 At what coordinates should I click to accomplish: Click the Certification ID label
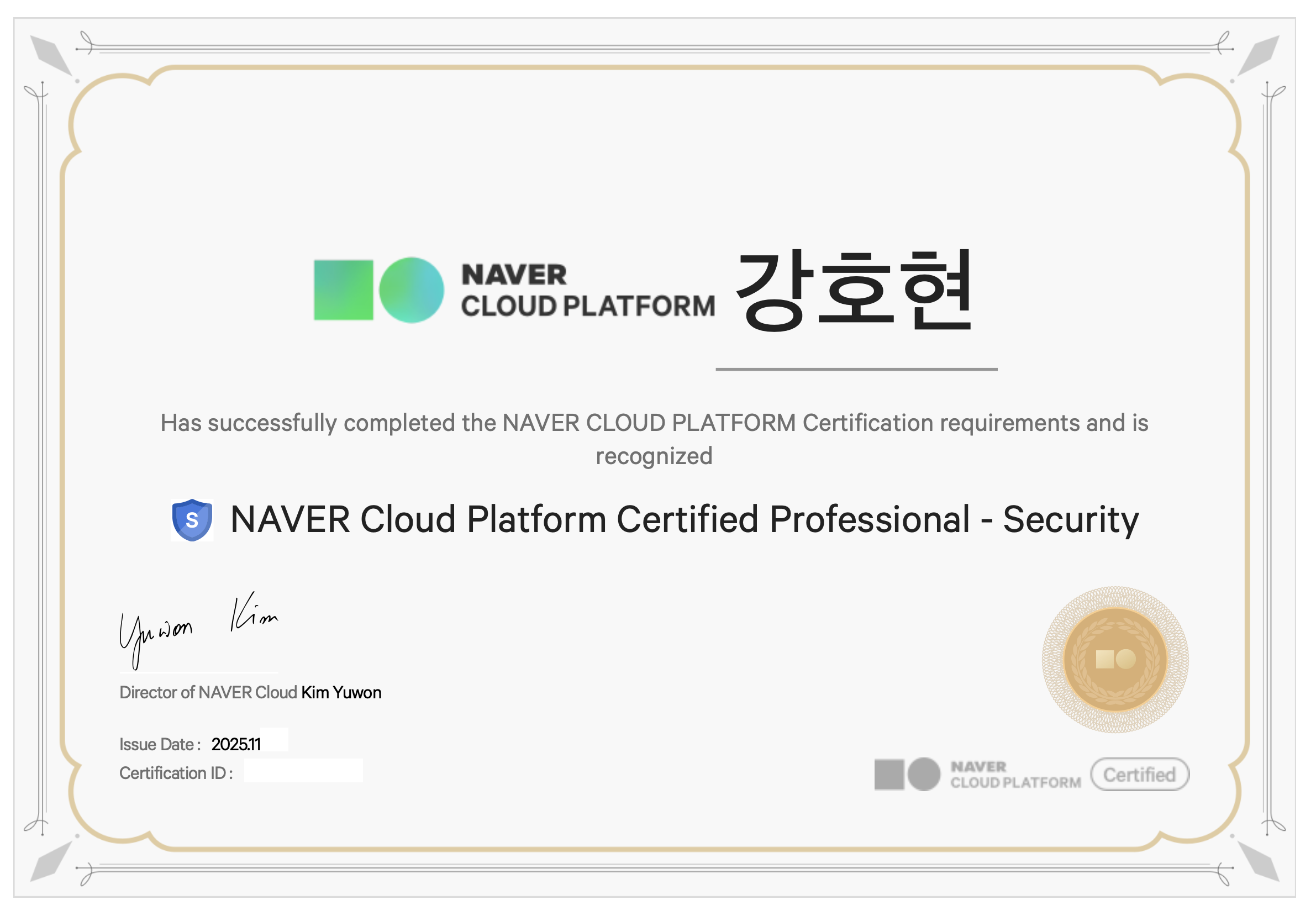pos(176,773)
